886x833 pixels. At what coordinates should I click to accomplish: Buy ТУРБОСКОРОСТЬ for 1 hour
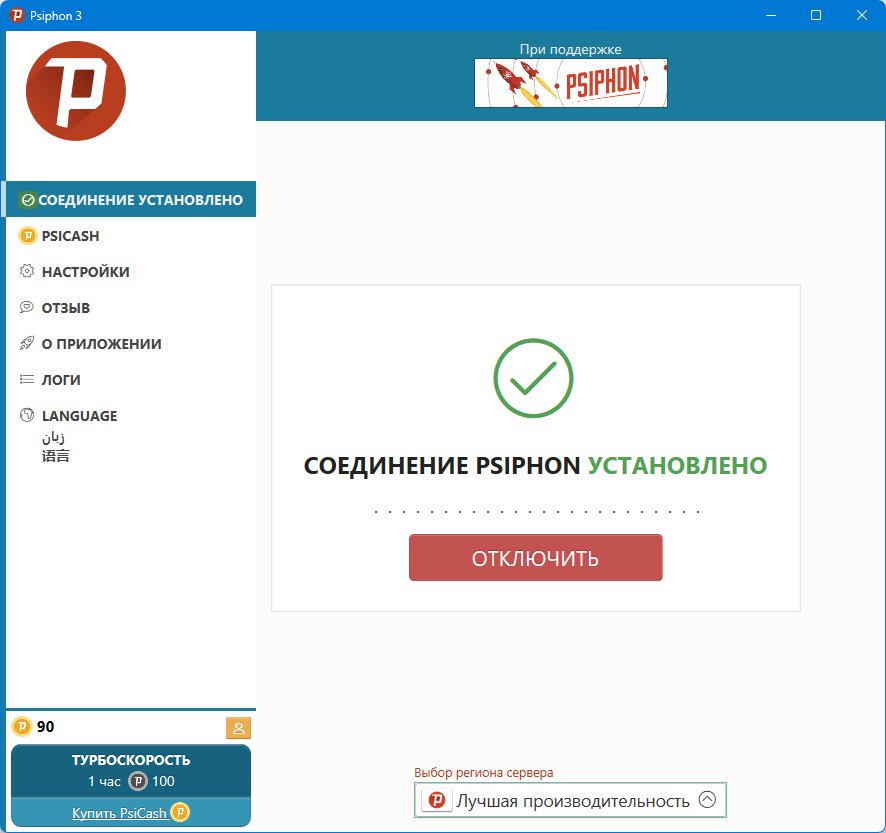tap(131, 771)
